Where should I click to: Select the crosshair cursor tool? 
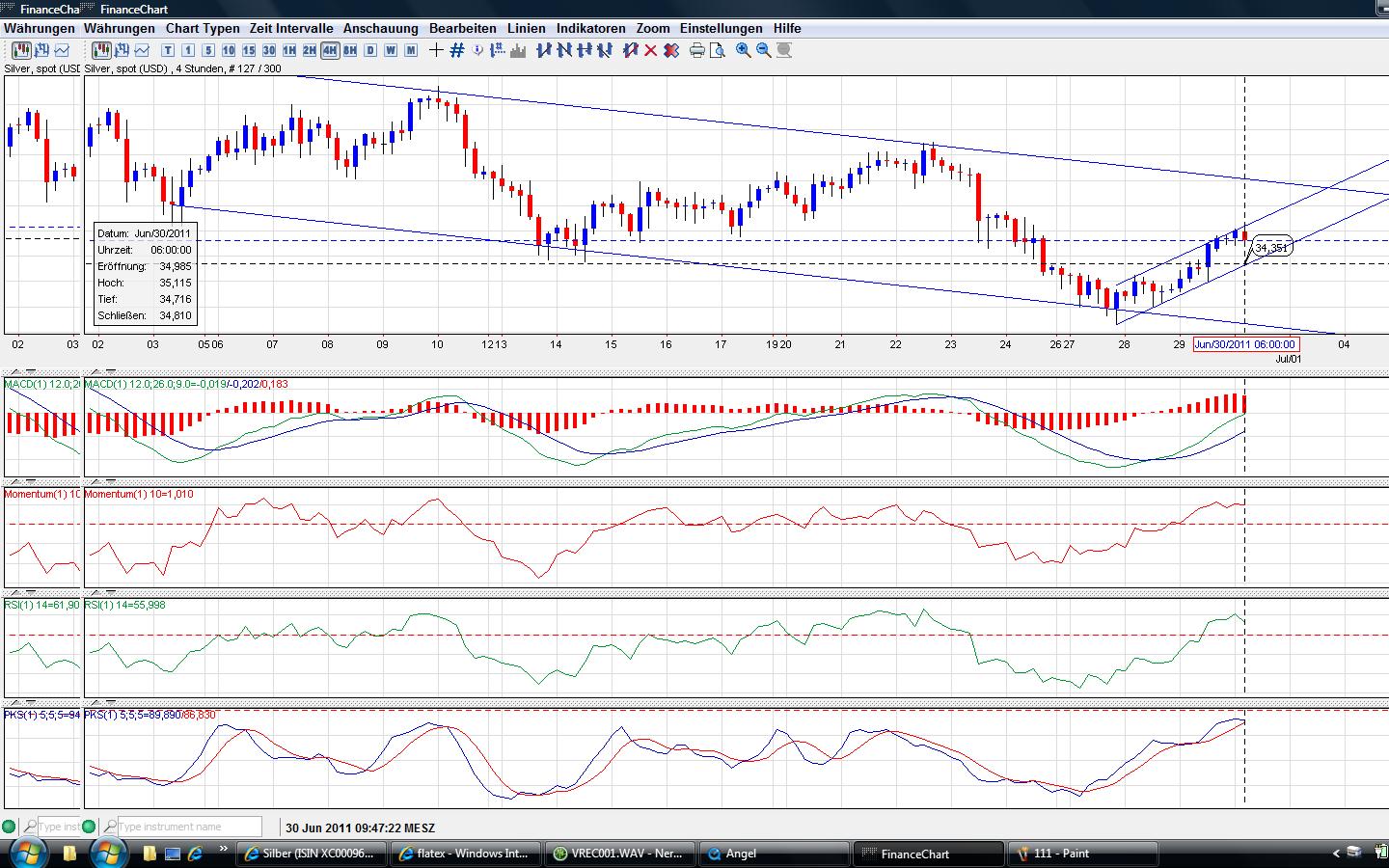[x=436, y=50]
